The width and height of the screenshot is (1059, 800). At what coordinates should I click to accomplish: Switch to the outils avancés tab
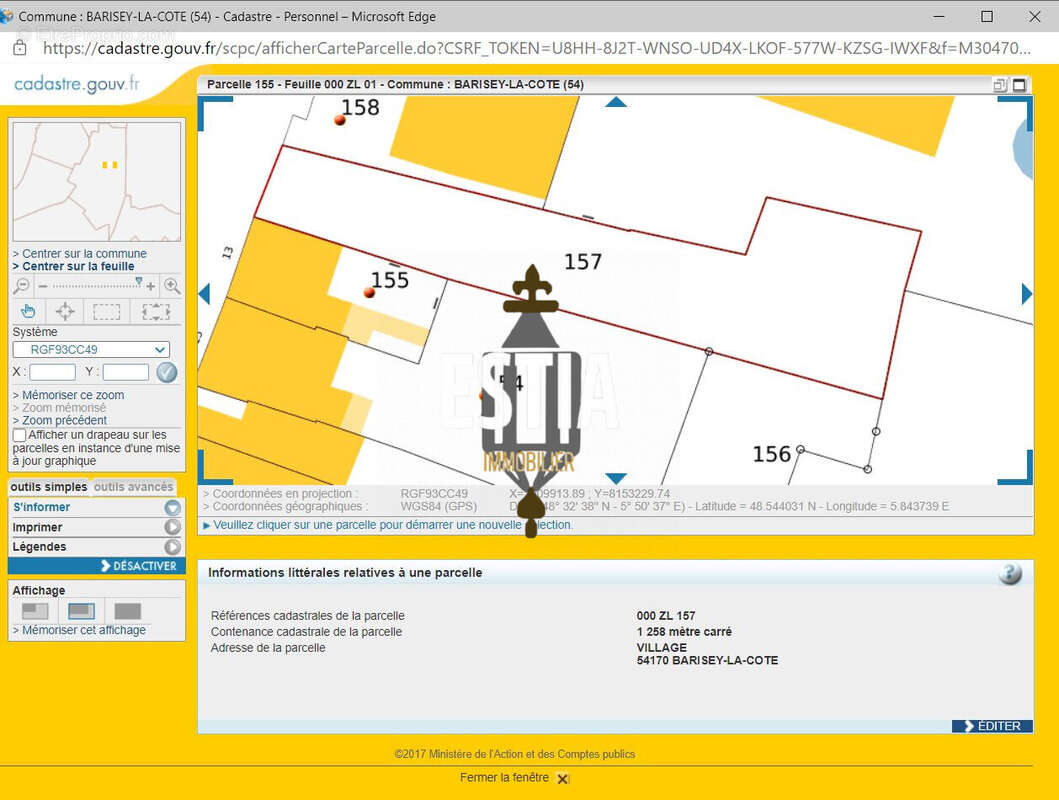pos(134,487)
